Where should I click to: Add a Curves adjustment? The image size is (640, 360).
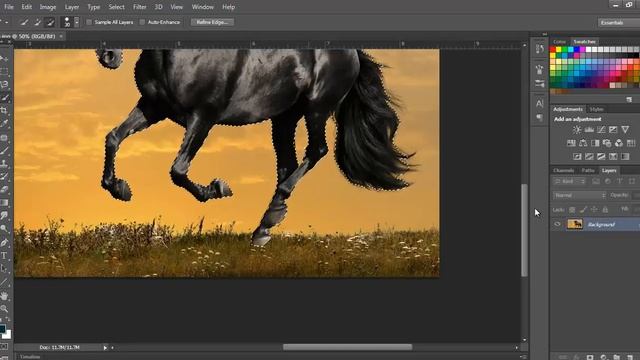[601, 129]
